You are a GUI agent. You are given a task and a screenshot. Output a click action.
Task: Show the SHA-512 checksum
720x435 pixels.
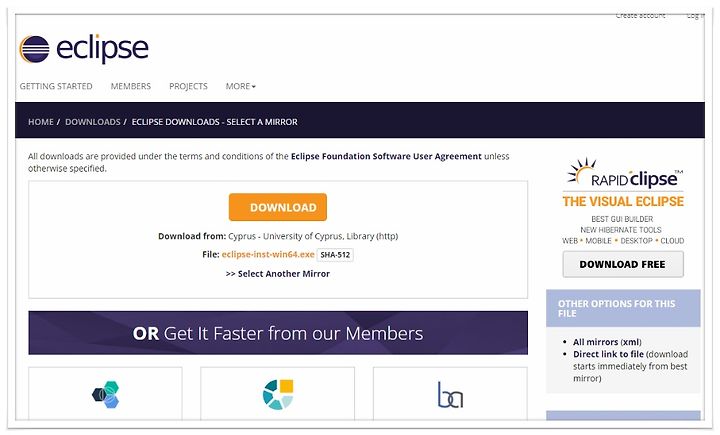[x=335, y=254]
